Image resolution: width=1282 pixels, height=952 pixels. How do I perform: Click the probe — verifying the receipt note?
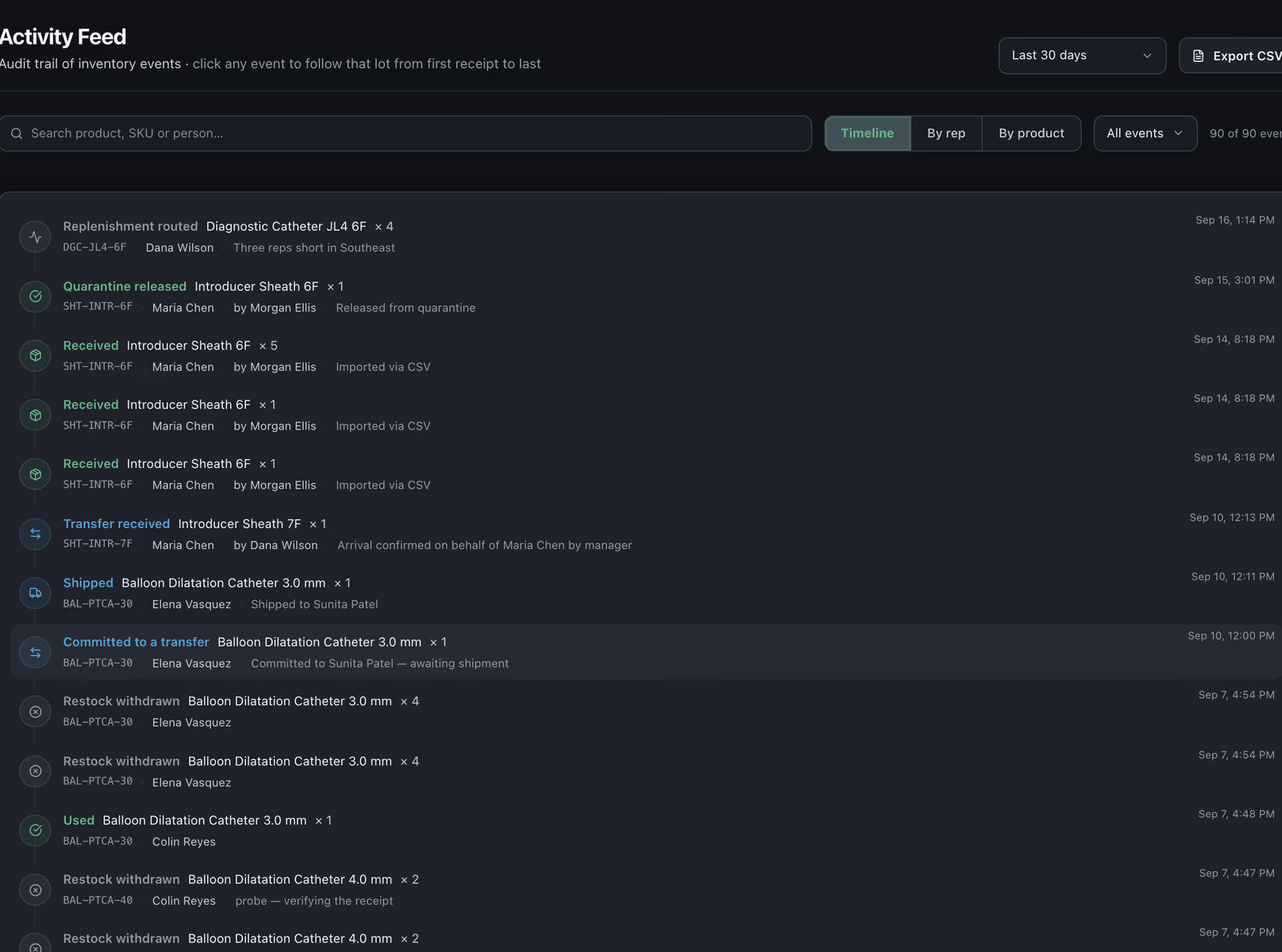coord(314,901)
